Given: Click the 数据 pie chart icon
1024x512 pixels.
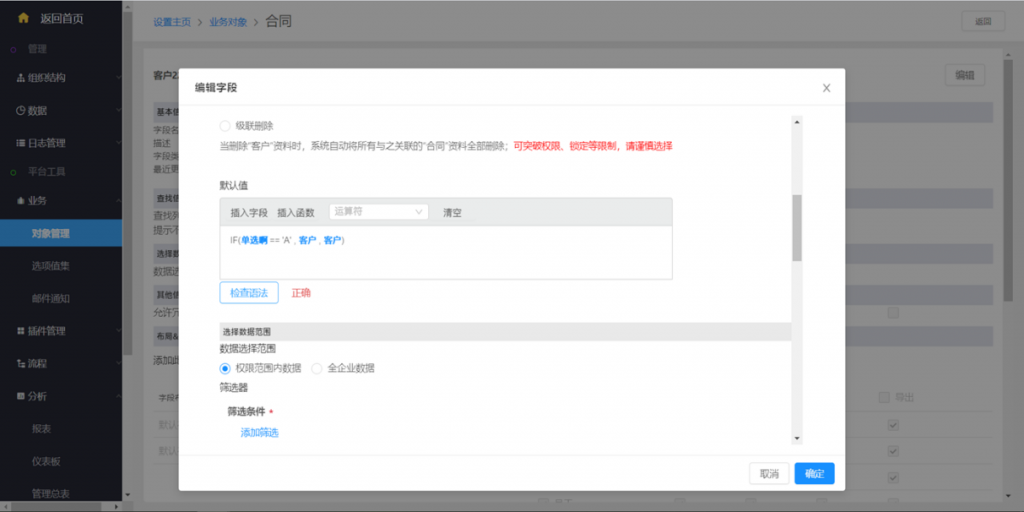Looking at the screenshot, I should [20, 111].
